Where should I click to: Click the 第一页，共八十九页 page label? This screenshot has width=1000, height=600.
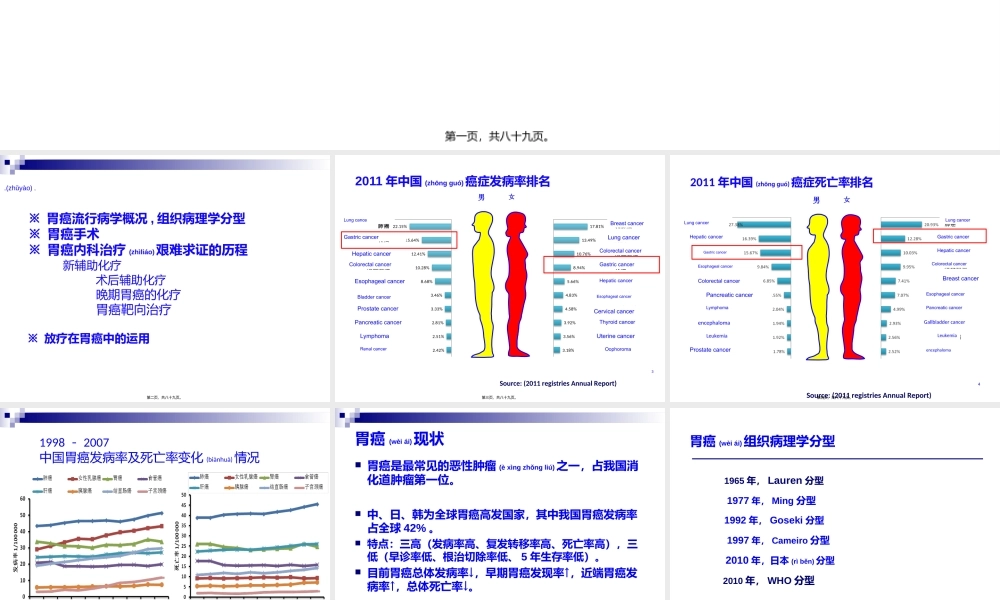point(500,135)
